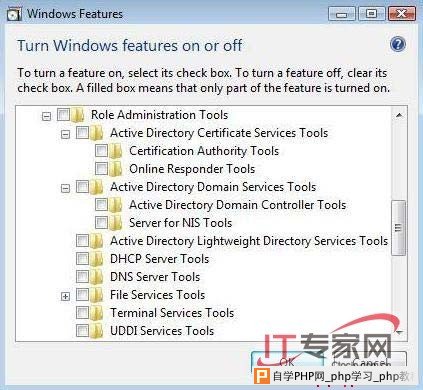Click folder icon beside Terminal Services Tools
This screenshot has height=390, width=423.
pyautogui.click(x=97, y=313)
